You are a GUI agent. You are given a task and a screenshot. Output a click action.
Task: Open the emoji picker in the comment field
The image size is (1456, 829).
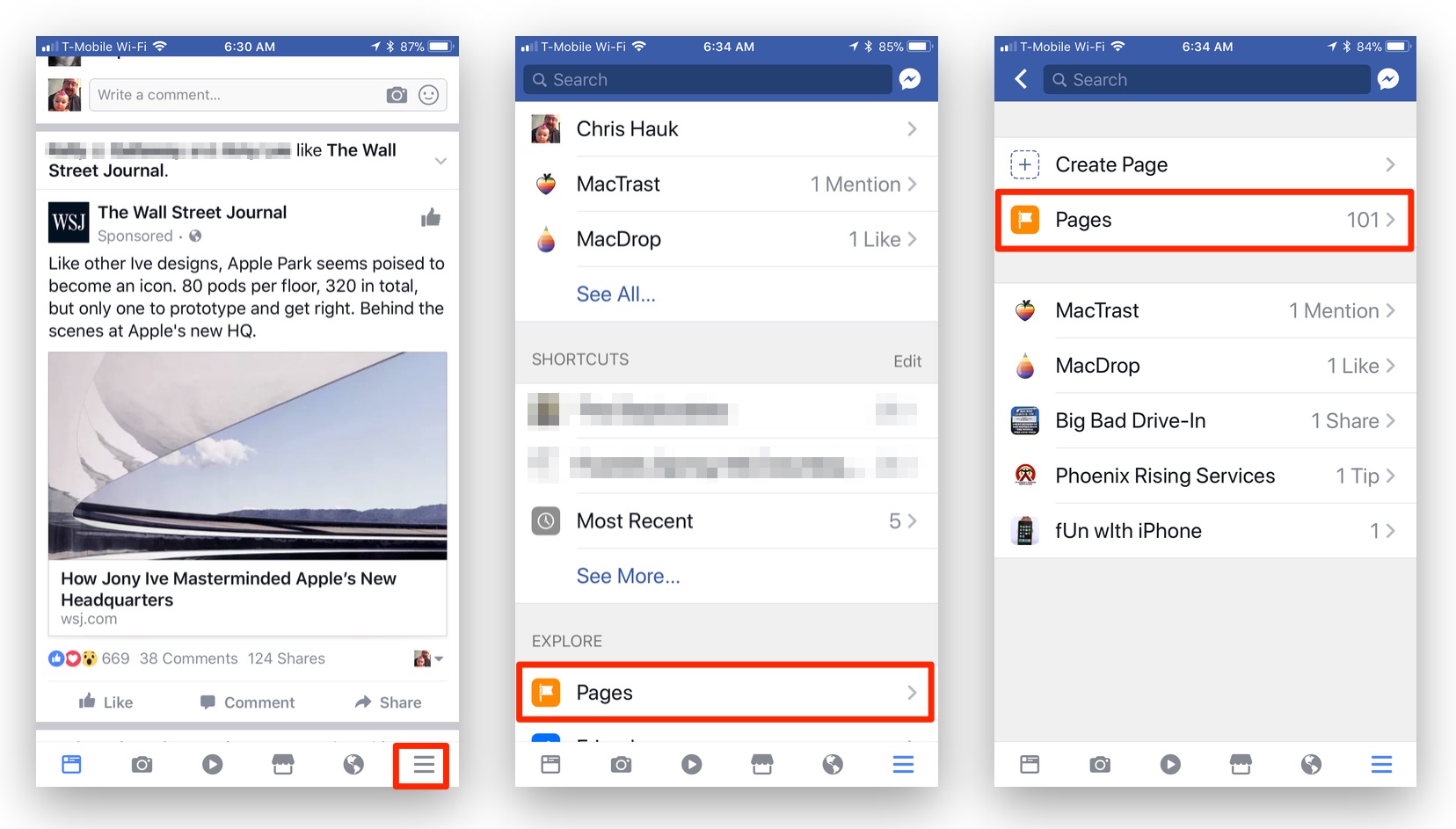tap(428, 95)
